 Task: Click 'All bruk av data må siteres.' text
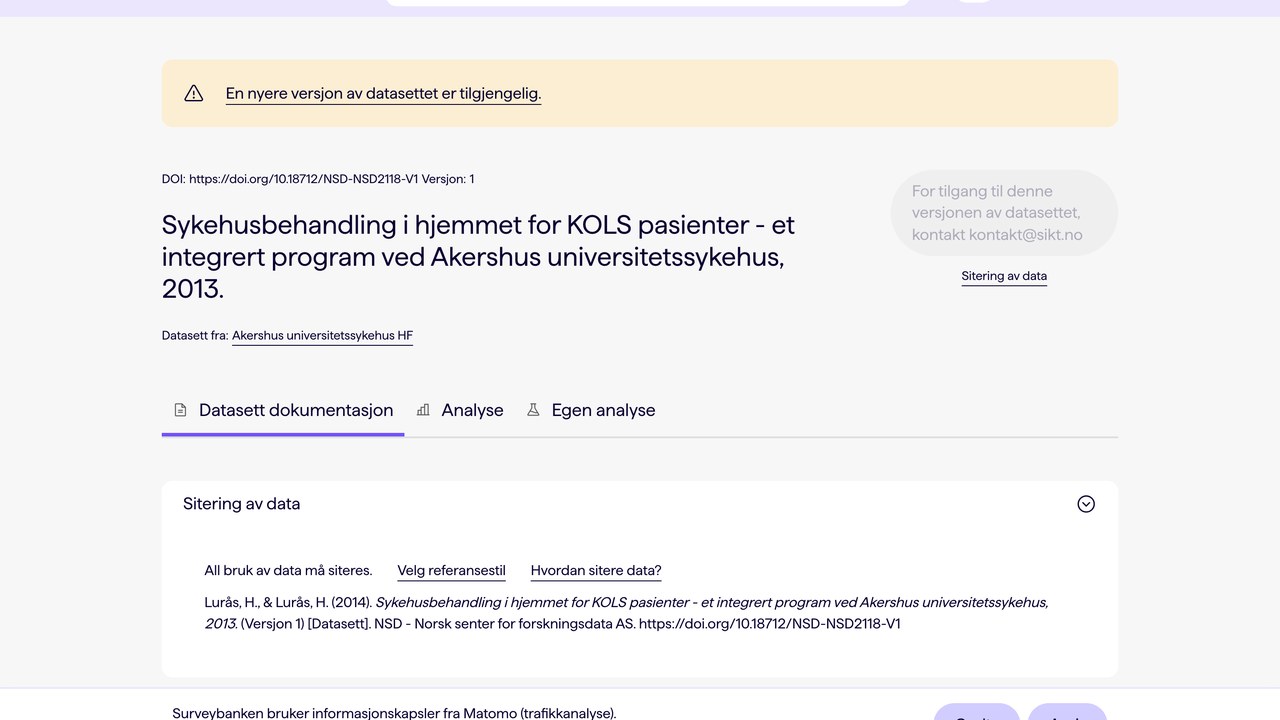pos(288,571)
